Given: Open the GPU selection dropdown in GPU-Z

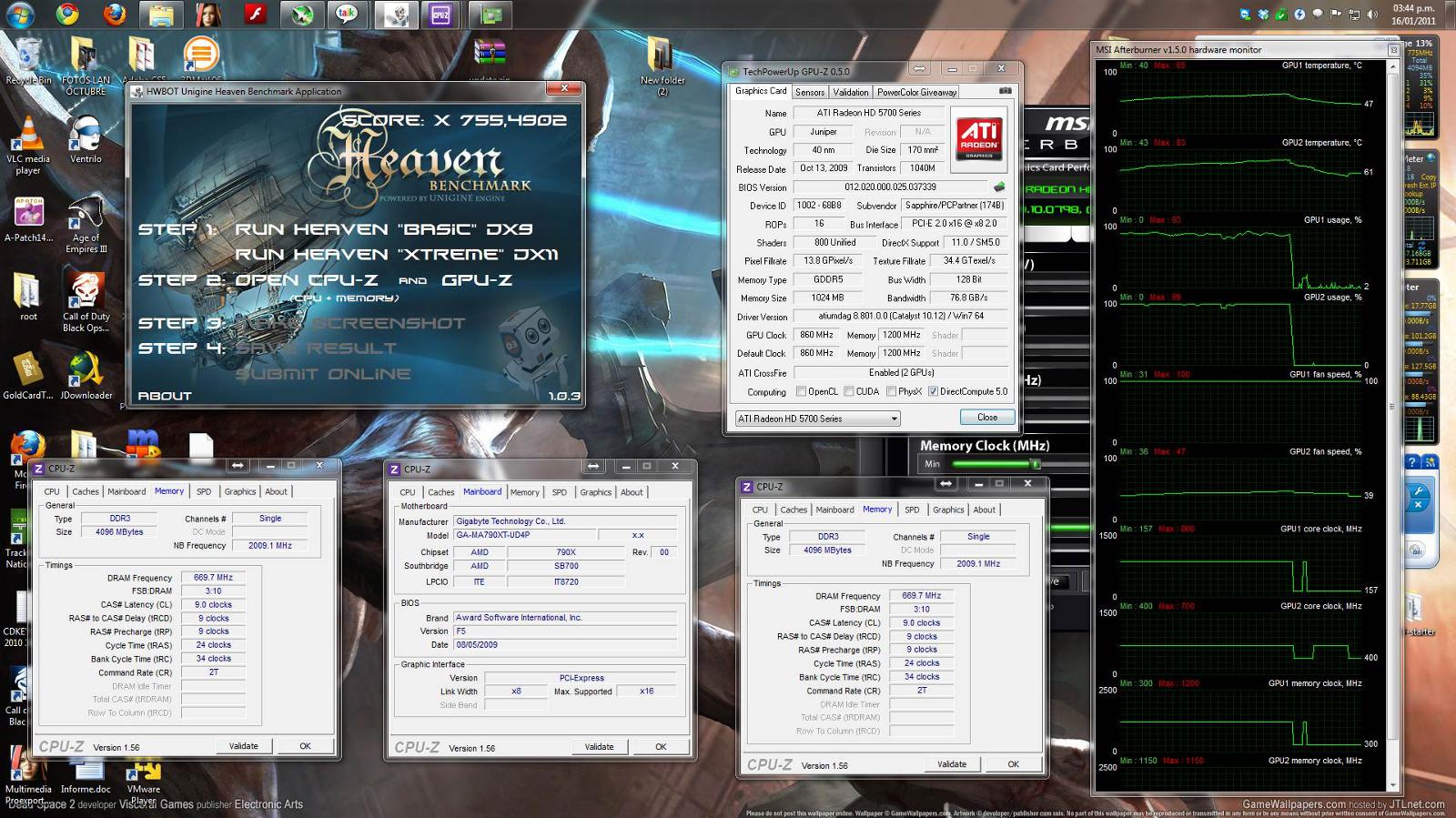Looking at the screenshot, I should click(x=817, y=419).
